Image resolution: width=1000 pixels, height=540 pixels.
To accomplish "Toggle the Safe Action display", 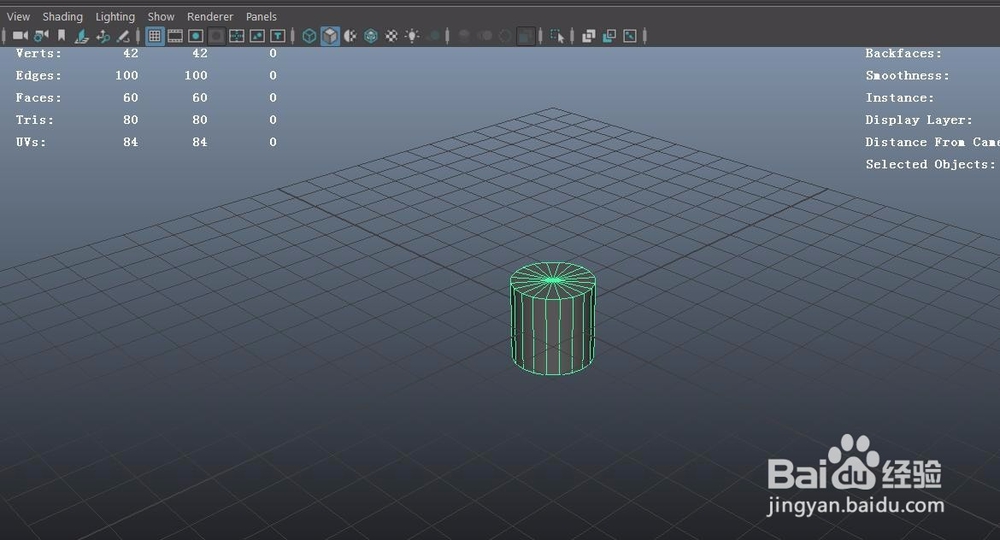I will [257, 36].
